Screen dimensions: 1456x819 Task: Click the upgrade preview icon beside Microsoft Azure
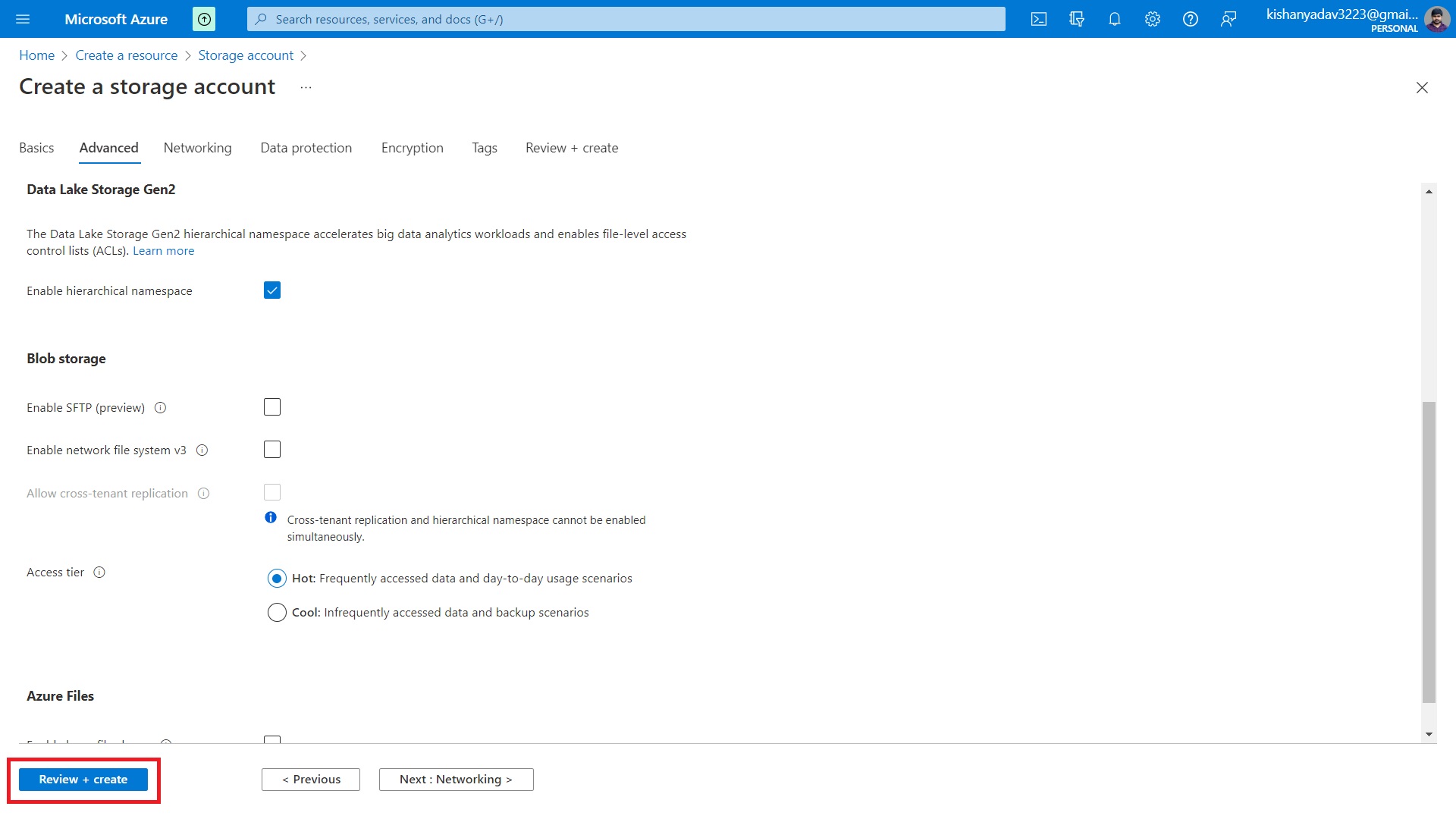pos(204,19)
